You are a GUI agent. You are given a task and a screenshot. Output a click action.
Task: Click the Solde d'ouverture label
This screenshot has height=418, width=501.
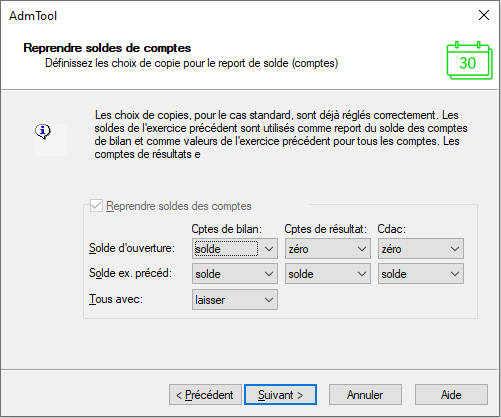pos(132,248)
